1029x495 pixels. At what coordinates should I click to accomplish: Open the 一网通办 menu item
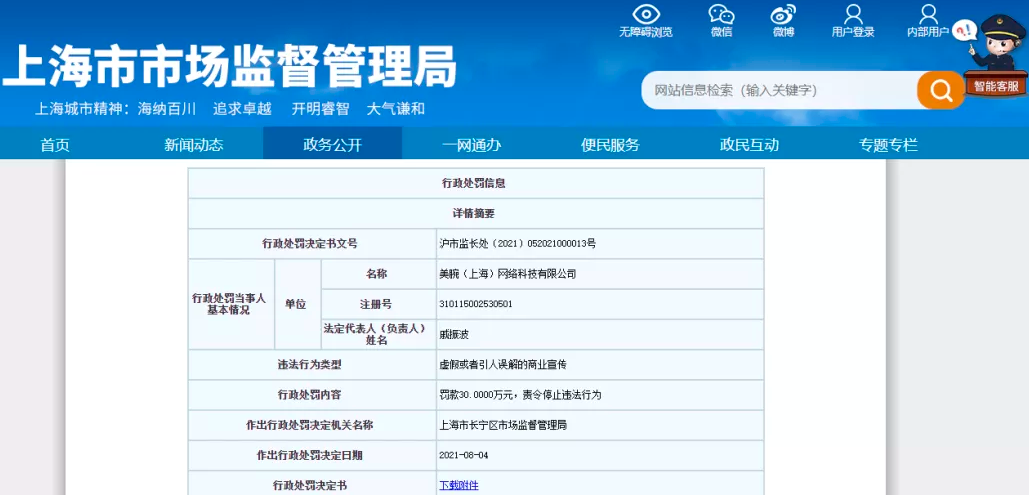tap(471, 145)
